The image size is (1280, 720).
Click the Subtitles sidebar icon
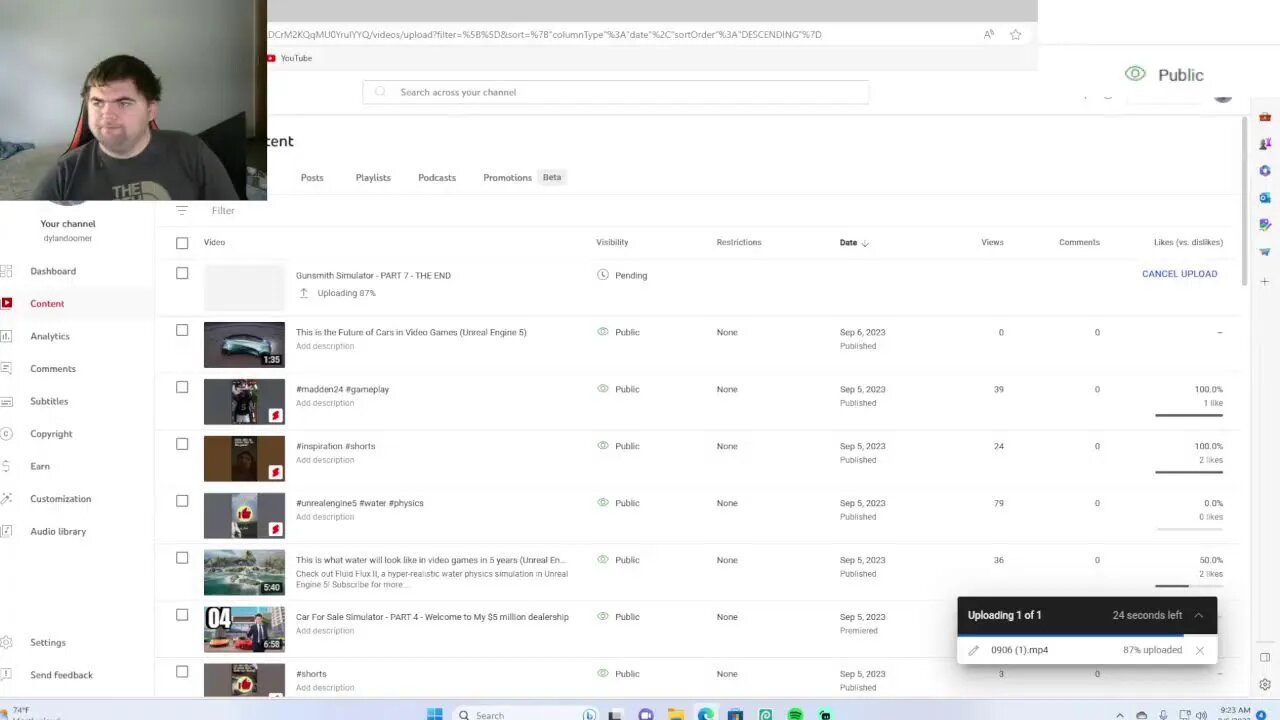coord(7,401)
